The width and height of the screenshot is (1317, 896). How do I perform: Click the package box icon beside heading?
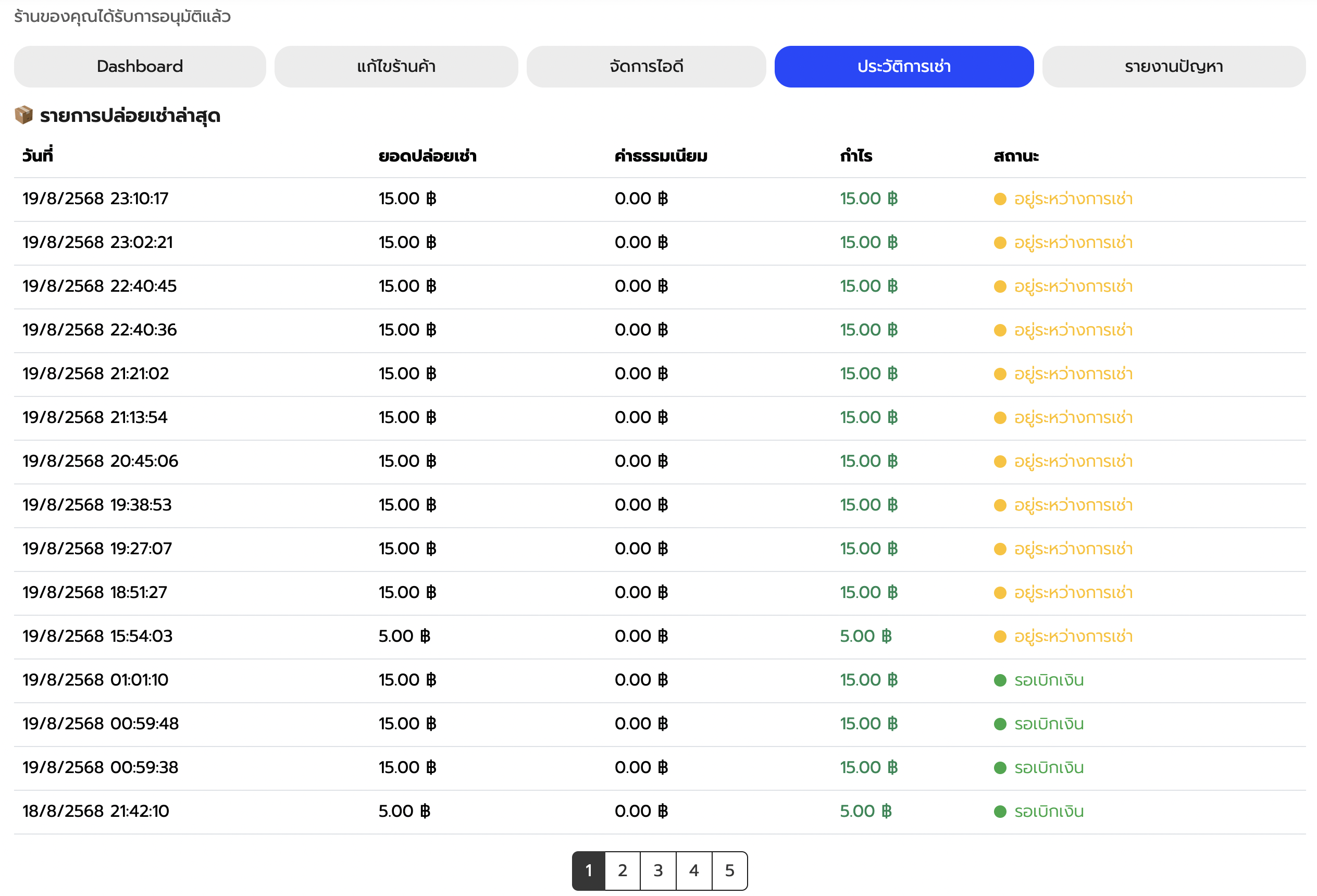coord(24,115)
